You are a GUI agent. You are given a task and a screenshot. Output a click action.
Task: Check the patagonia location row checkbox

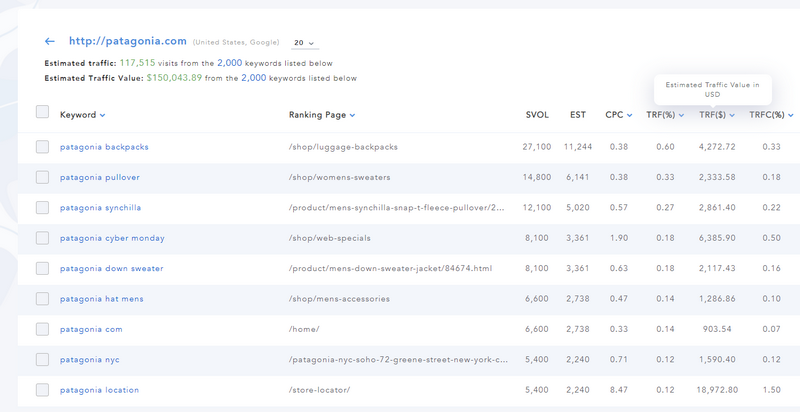(42, 390)
